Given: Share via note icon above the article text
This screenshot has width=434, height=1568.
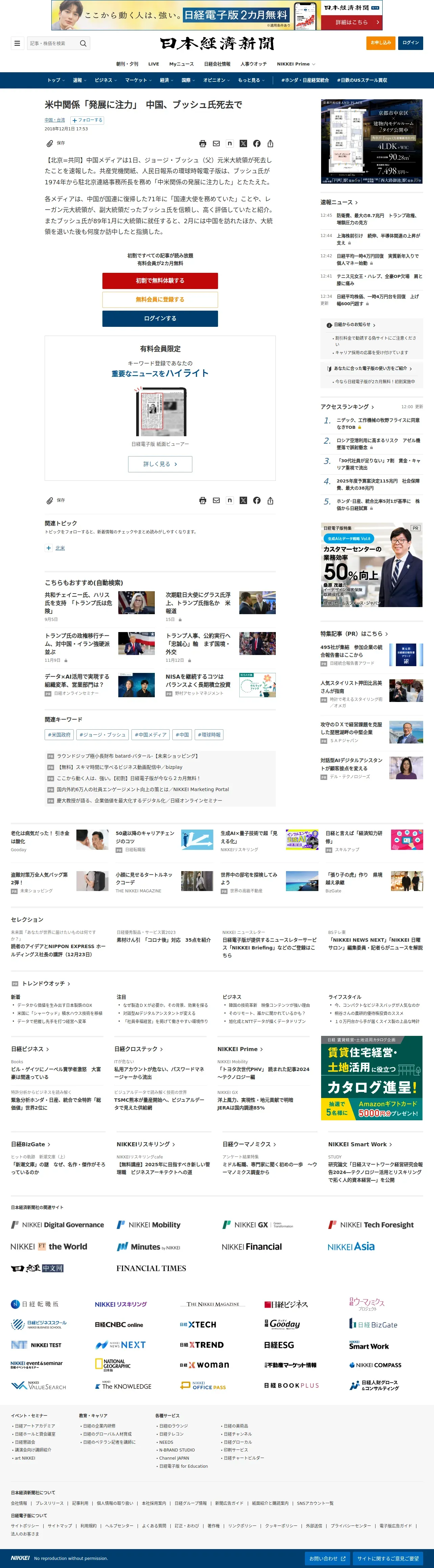Looking at the screenshot, I should [x=230, y=143].
